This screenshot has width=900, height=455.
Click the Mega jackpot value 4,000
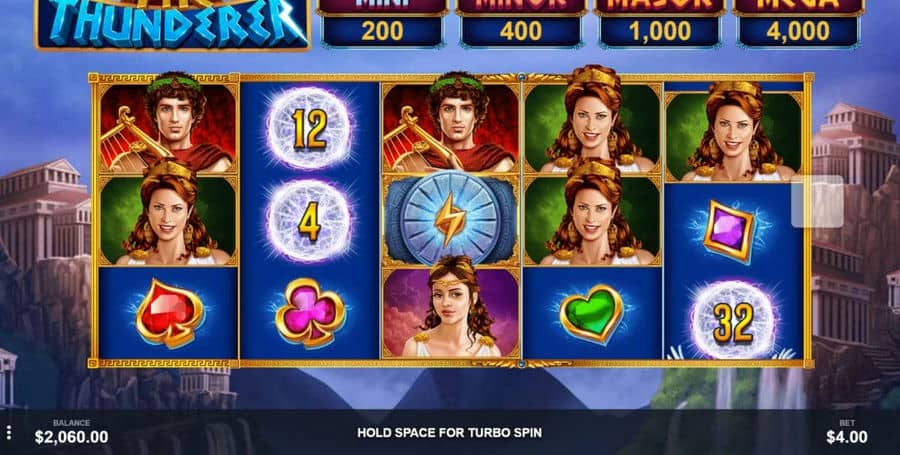click(x=798, y=31)
